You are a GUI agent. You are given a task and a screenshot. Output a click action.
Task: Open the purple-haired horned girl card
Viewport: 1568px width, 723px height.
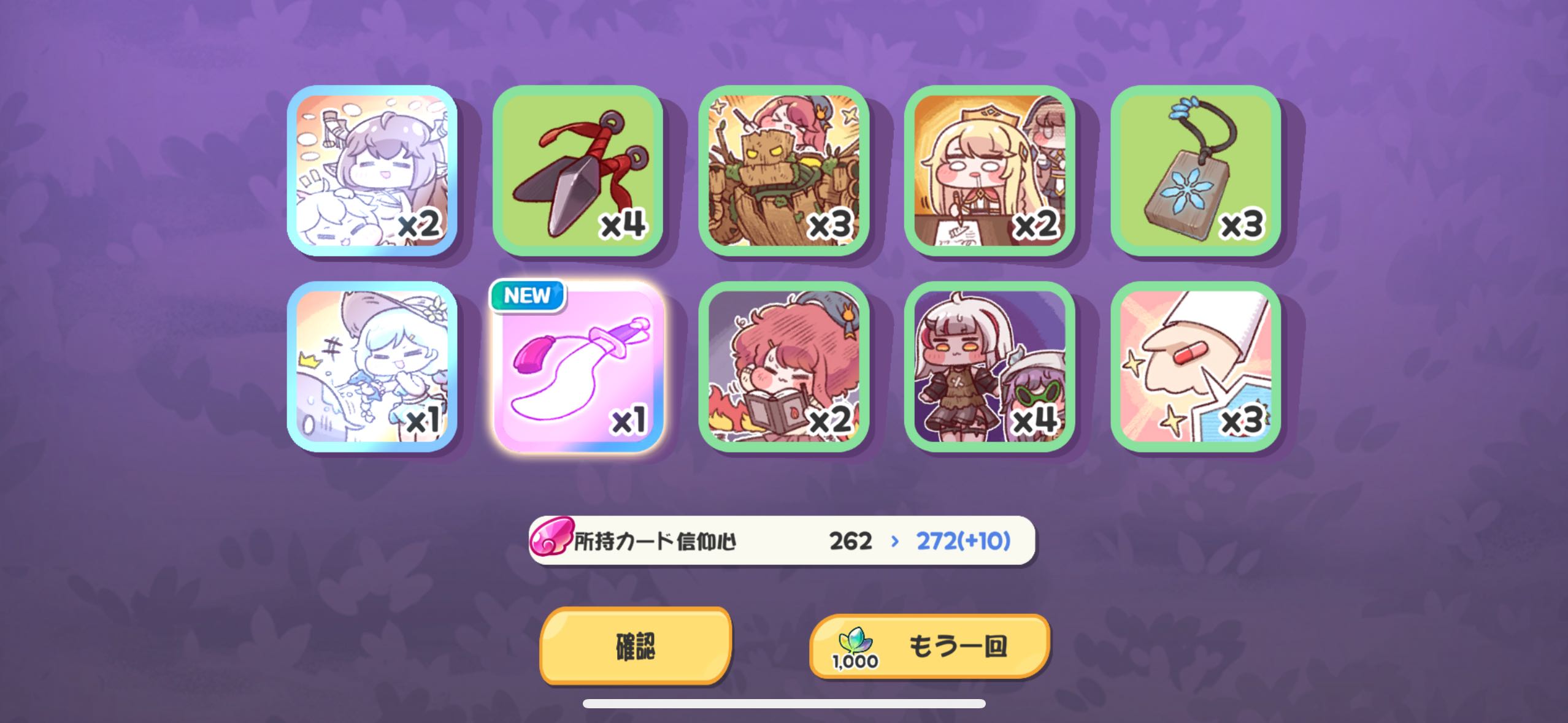[x=372, y=171]
